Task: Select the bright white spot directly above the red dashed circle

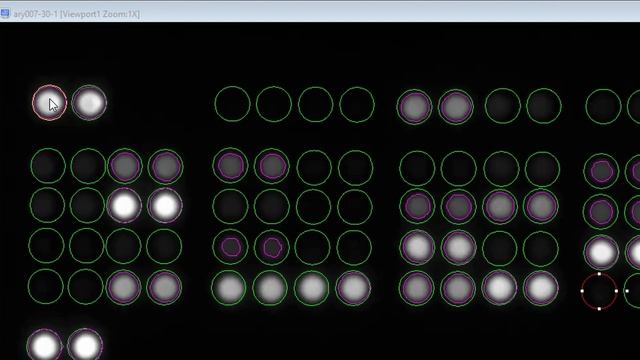Action: (x=601, y=252)
